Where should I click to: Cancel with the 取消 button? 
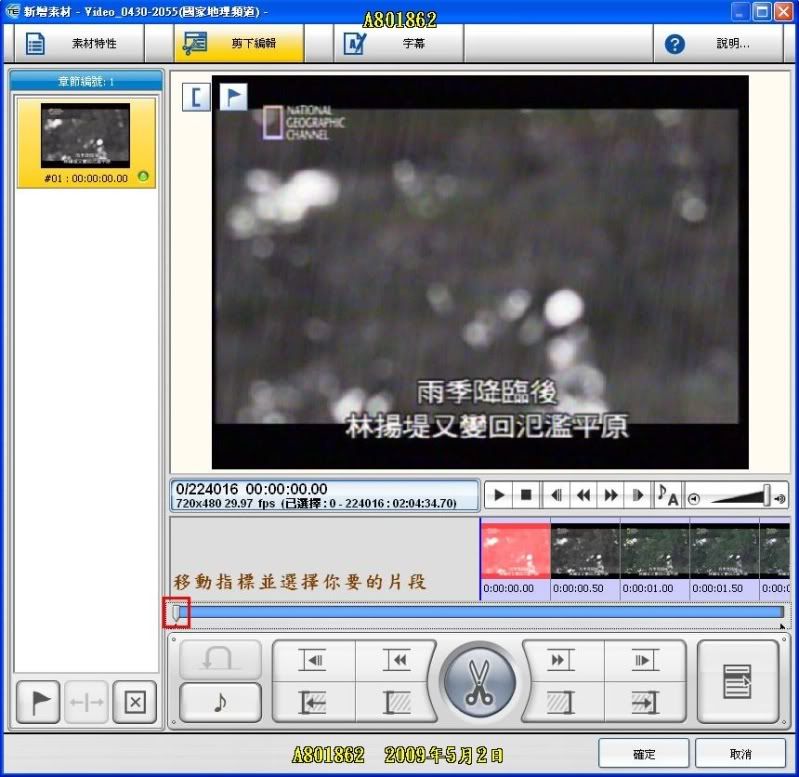tap(740, 753)
